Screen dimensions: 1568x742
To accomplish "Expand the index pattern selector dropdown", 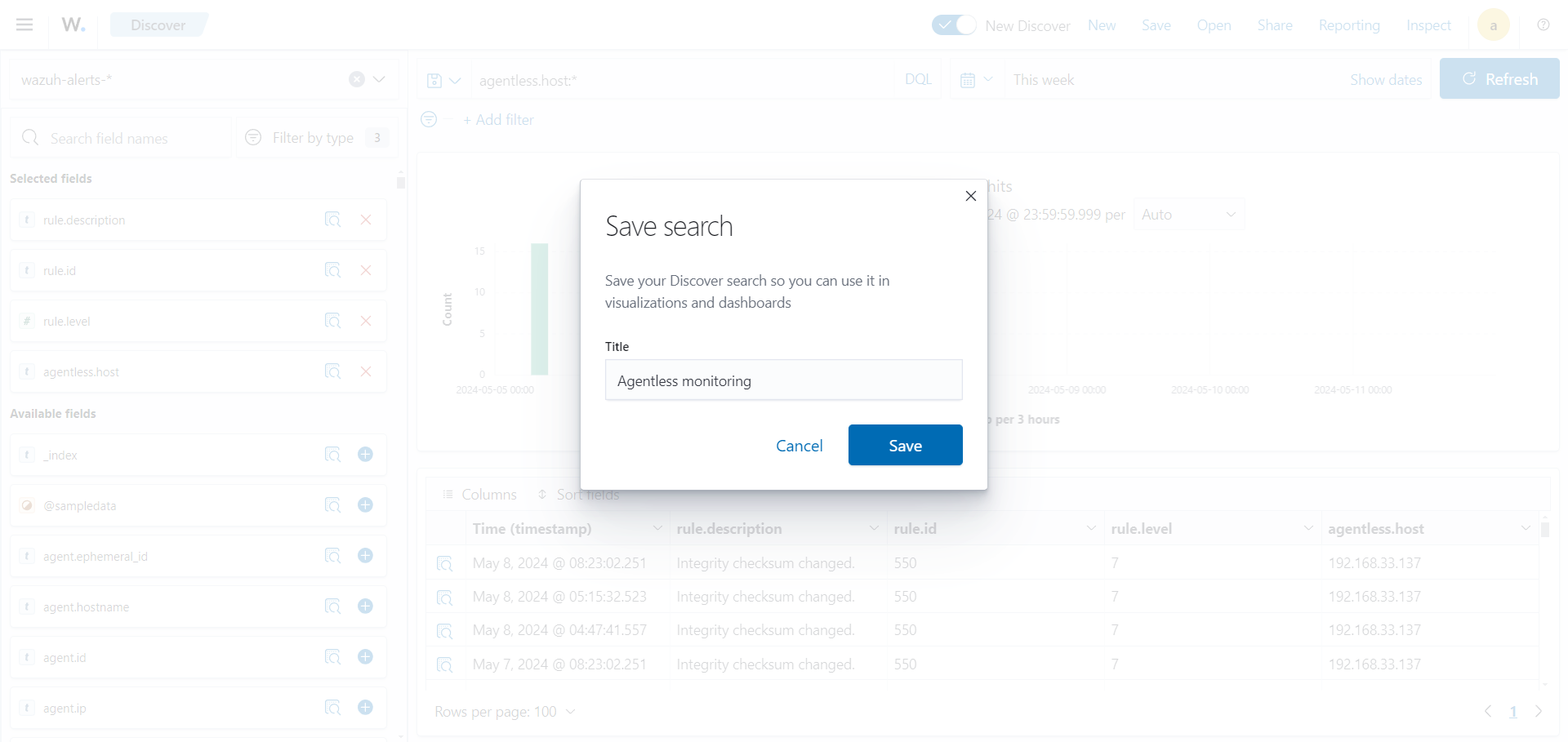I will click(379, 79).
